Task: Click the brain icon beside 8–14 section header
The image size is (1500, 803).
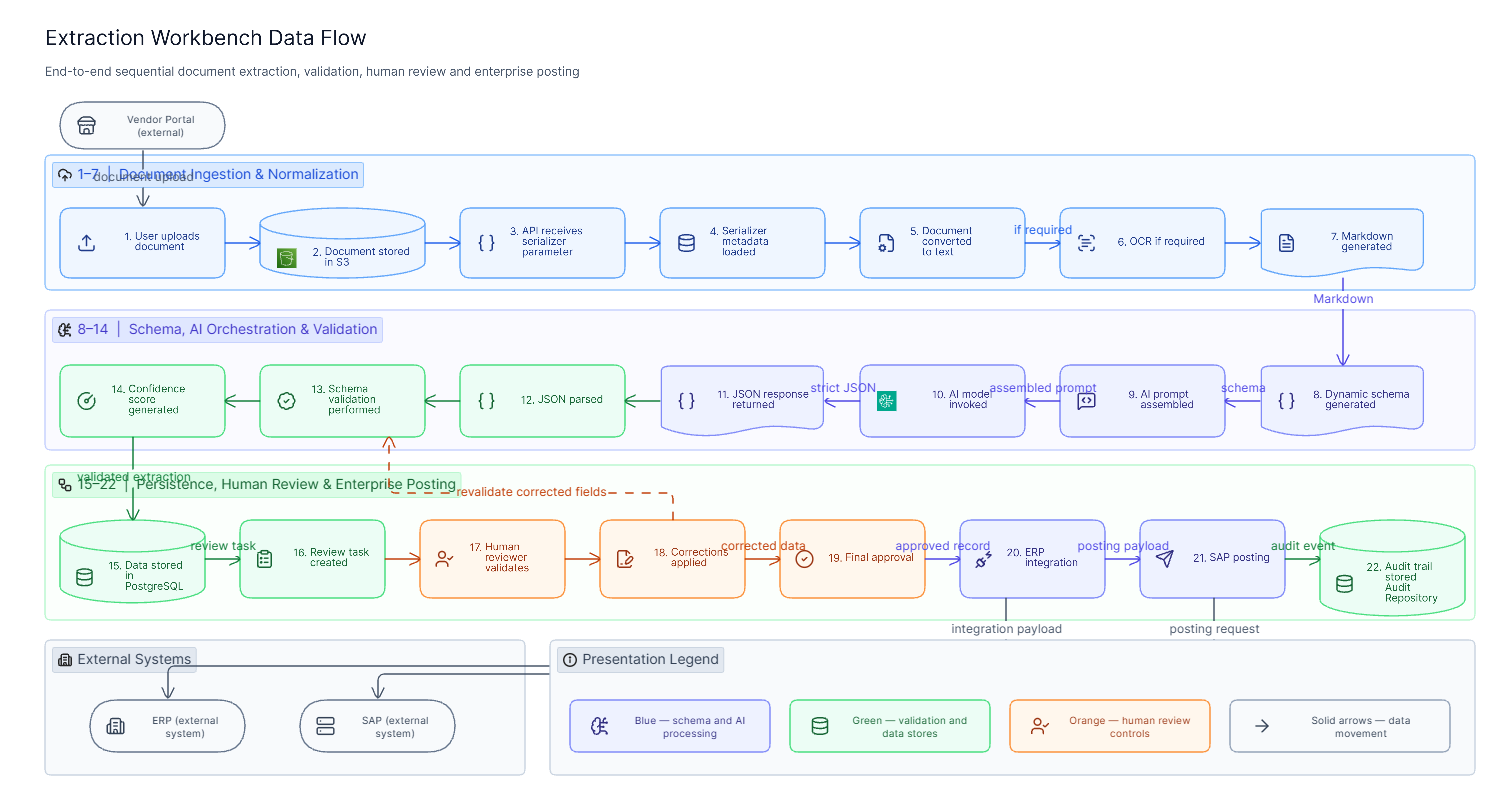Action: click(x=66, y=330)
